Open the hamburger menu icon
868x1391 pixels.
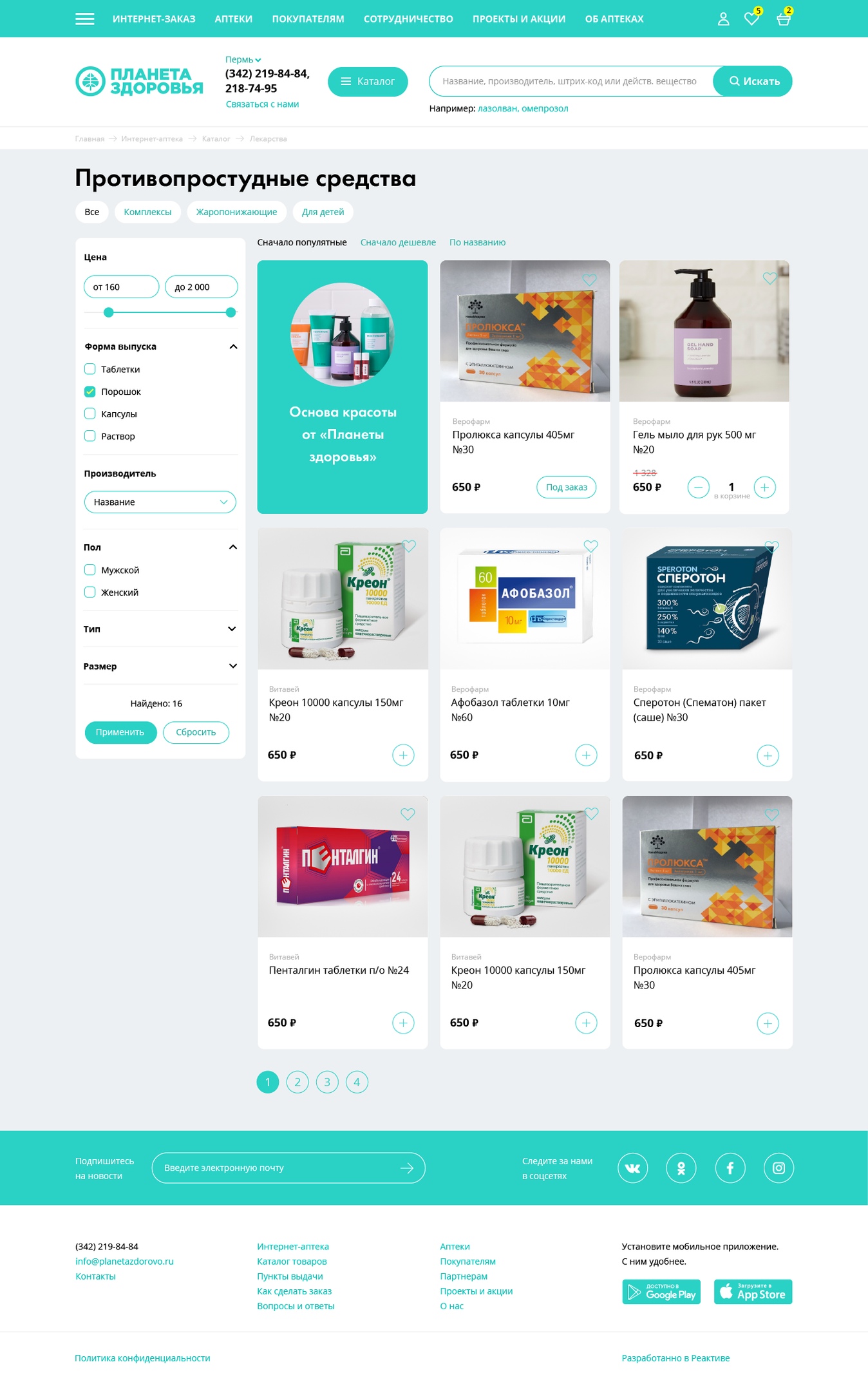click(x=84, y=19)
